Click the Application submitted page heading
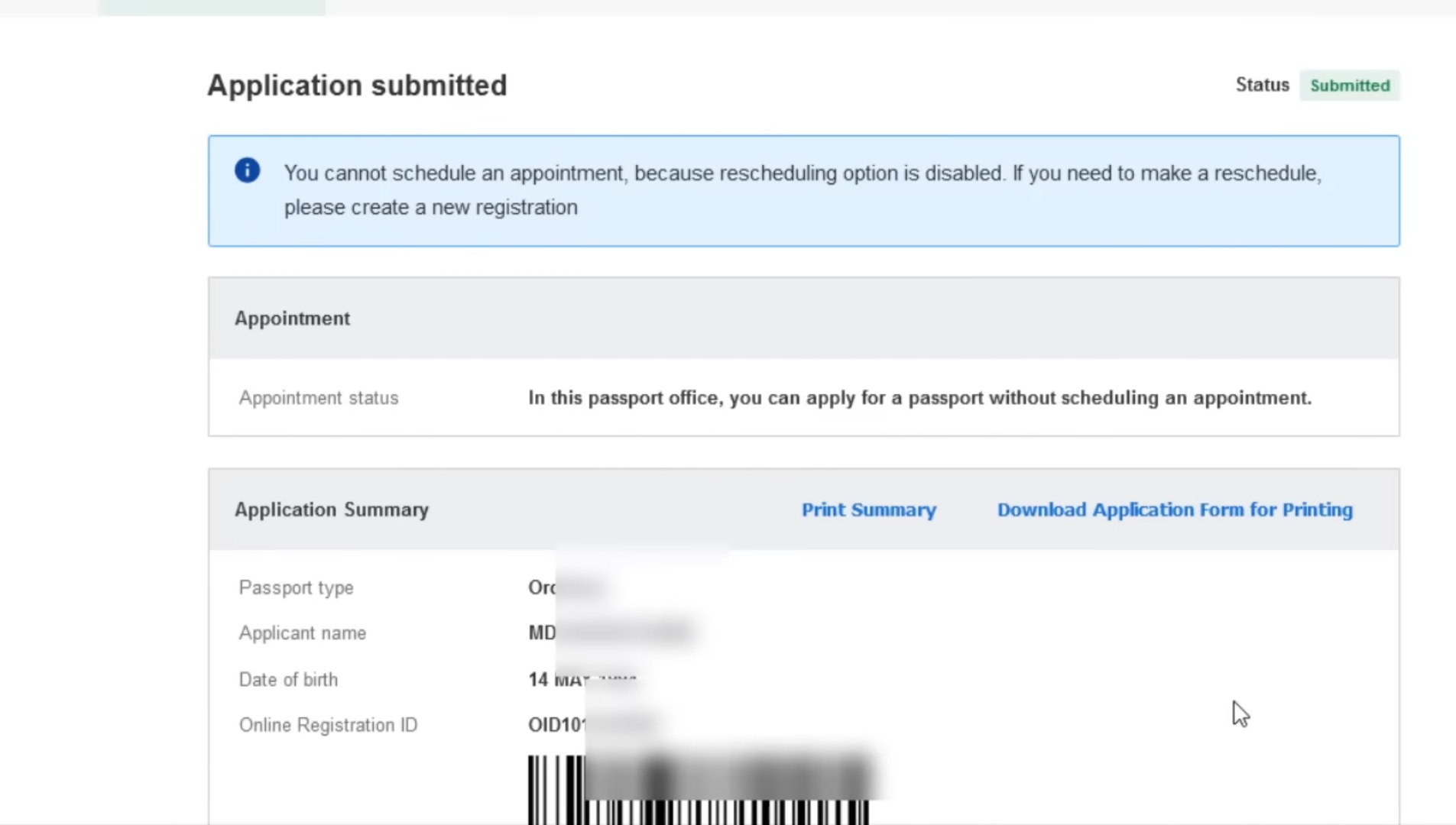This screenshot has width=1456, height=825. 356,85
